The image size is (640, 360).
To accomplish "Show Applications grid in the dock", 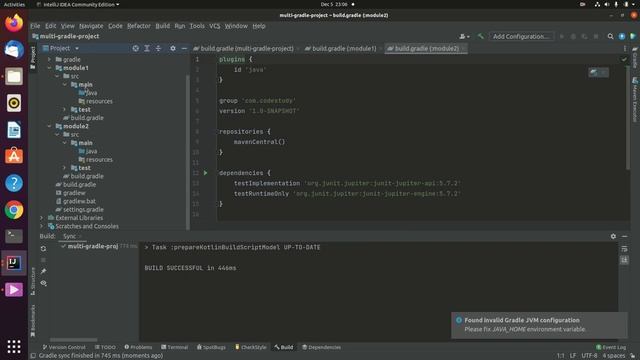I will click(14, 347).
